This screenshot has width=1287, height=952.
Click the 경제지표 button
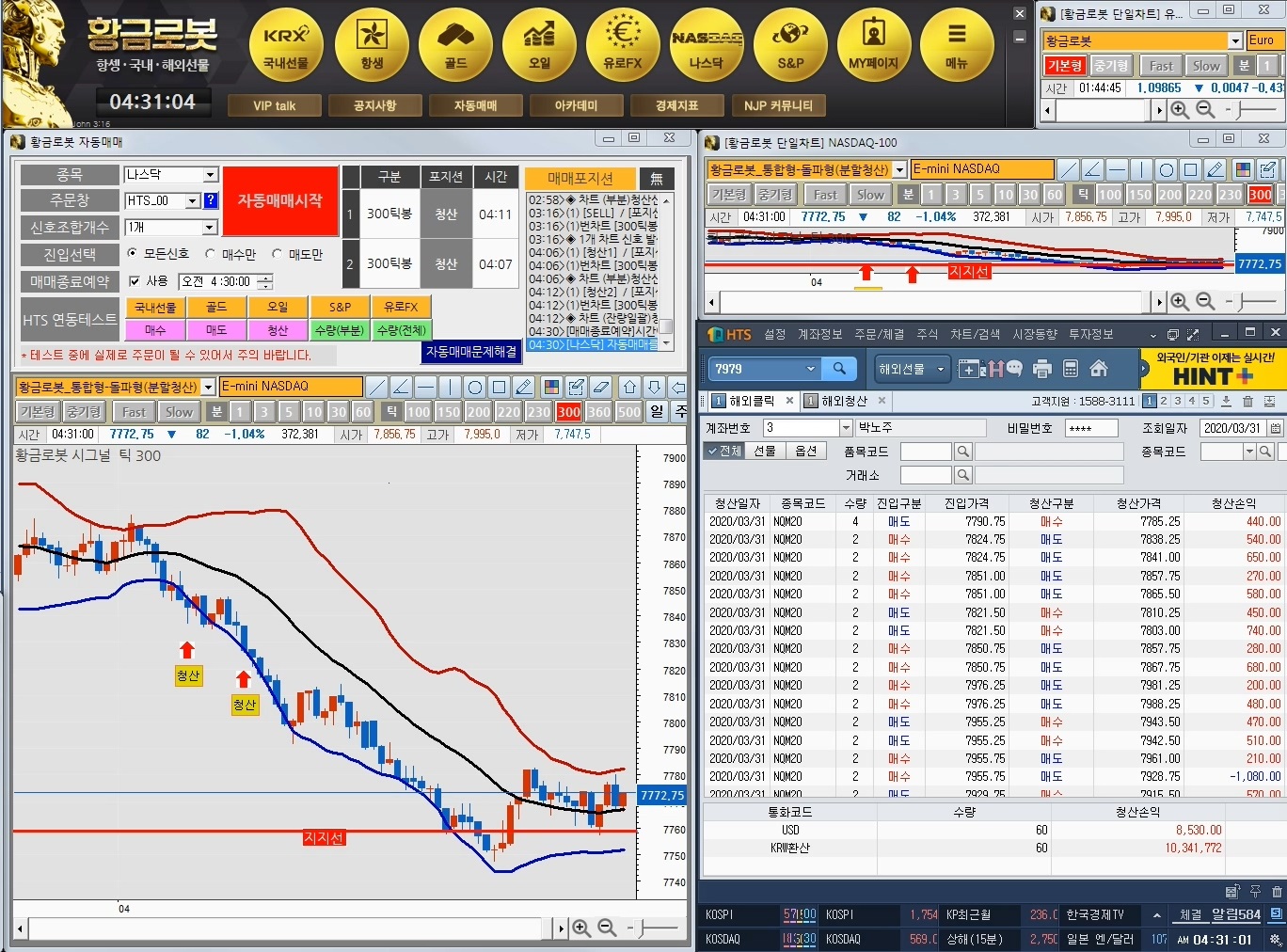point(676,105)
